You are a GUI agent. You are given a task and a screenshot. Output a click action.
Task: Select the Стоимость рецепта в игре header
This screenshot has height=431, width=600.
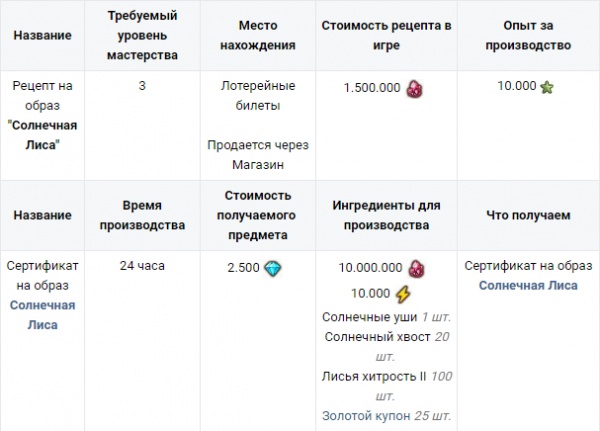click(x=386, y=36)
